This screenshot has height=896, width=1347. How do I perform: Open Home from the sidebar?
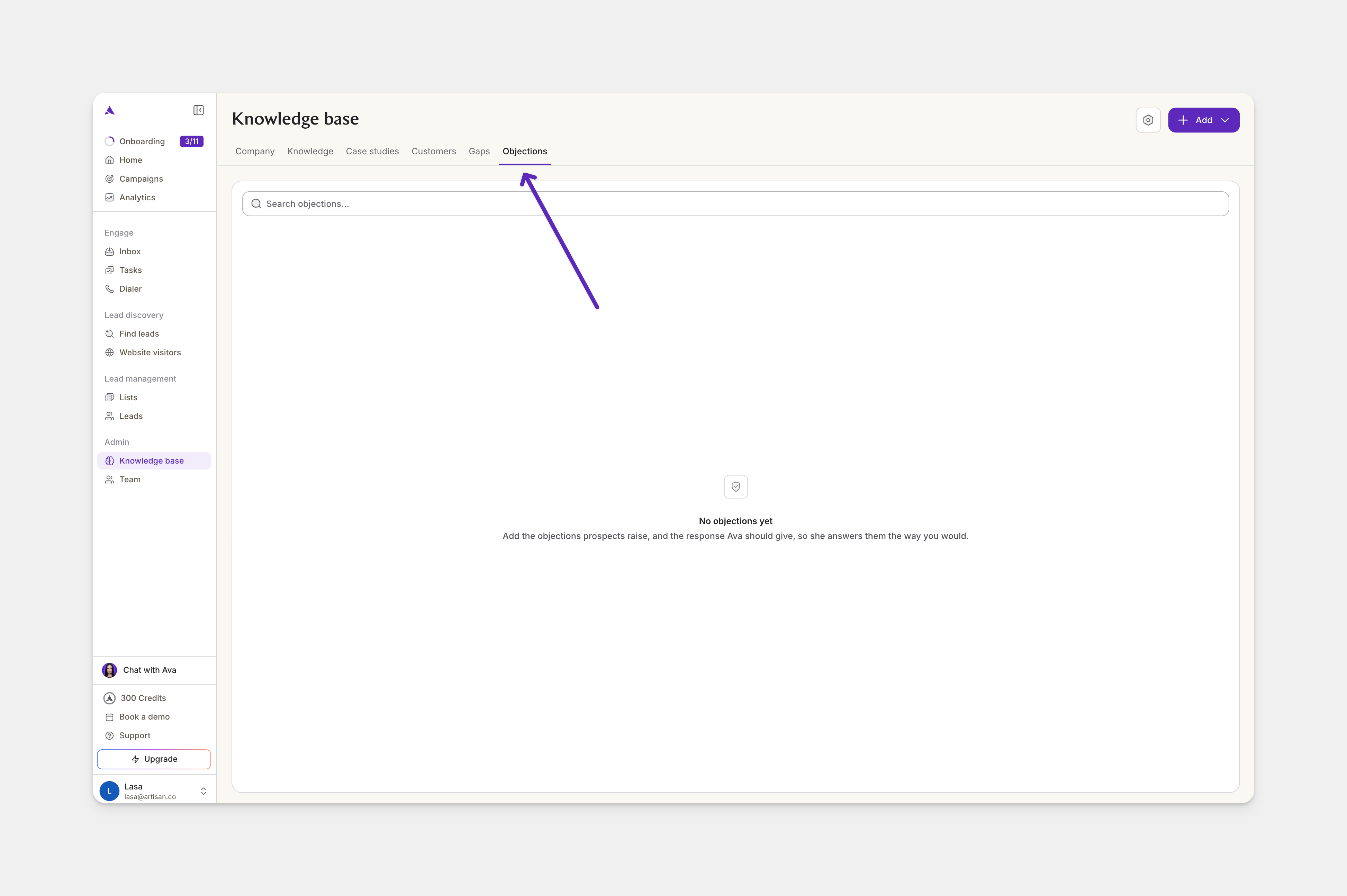154,160
